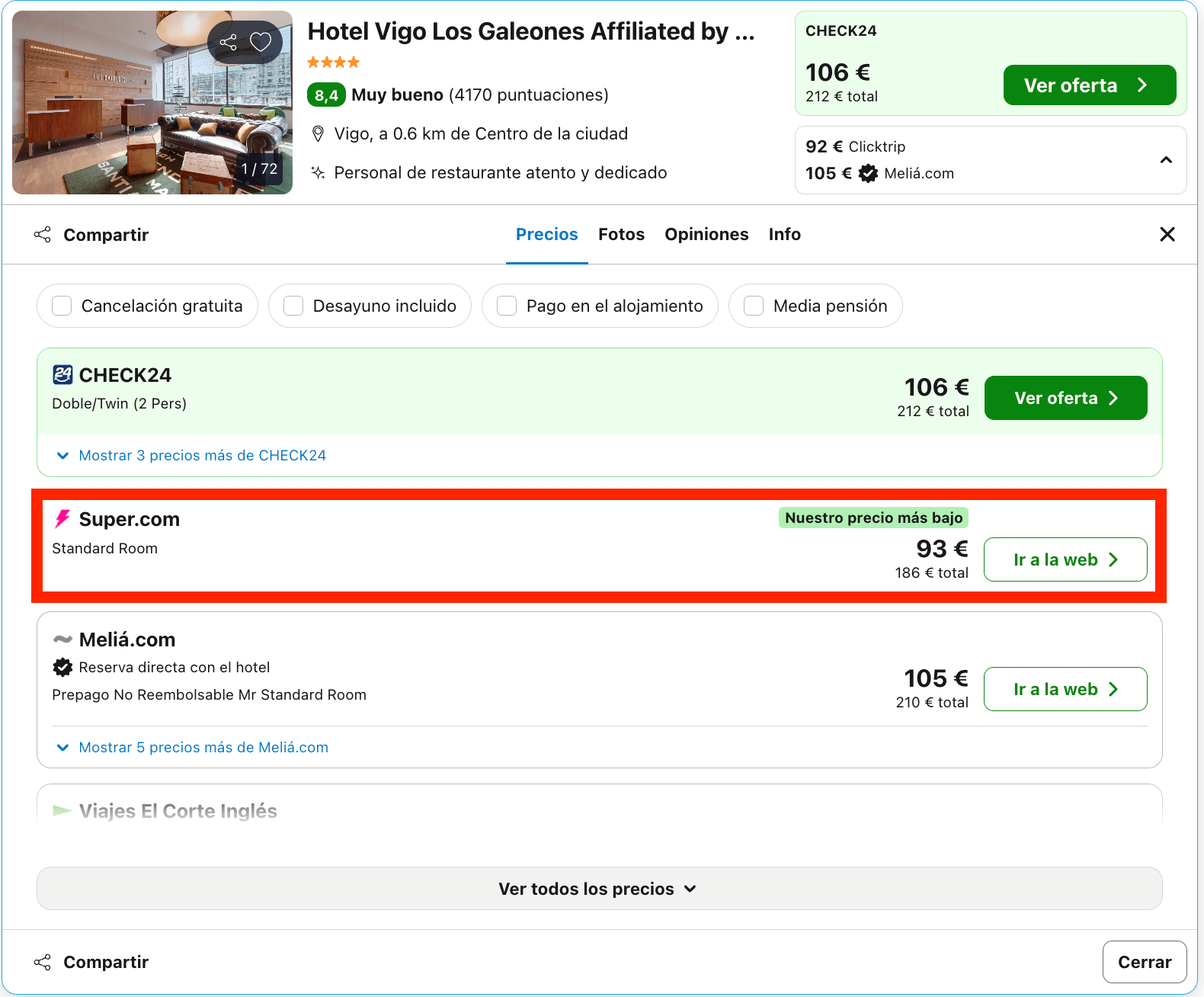
Task: Click the 186 € total amount
Action: [932, 572]
